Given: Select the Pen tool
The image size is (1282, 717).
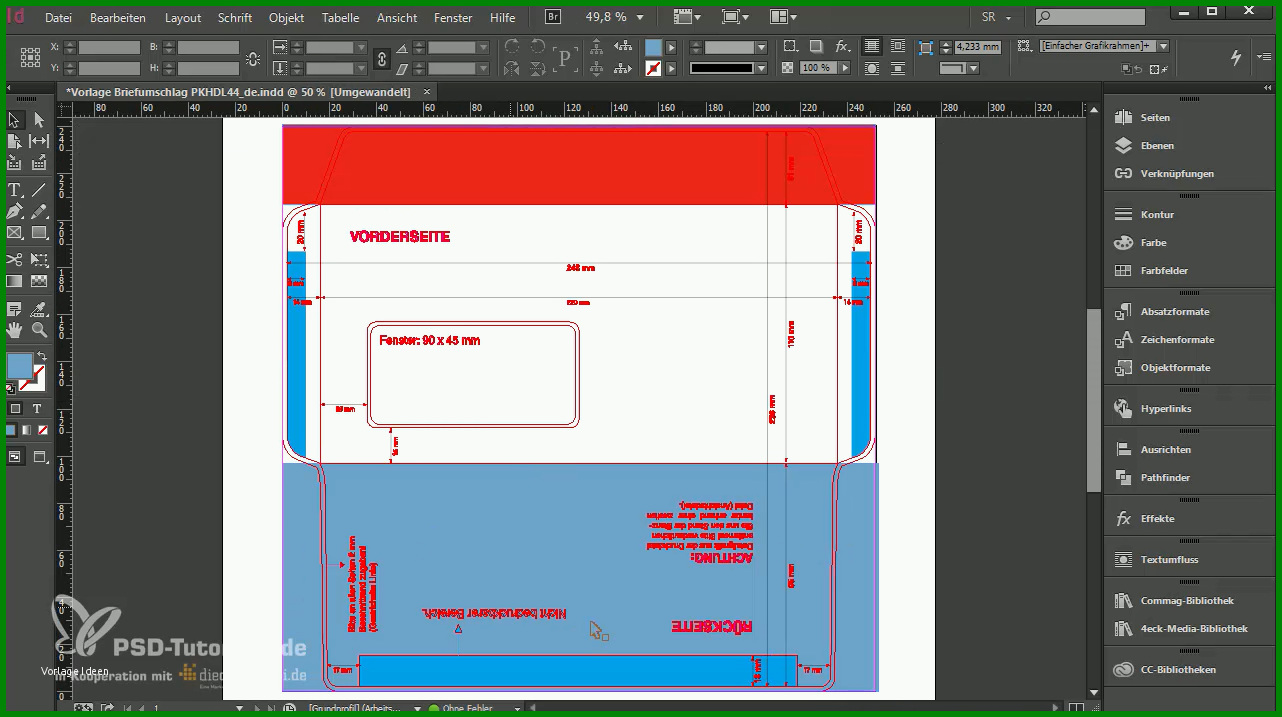Looking at the screenshot, I should [15, 212].
